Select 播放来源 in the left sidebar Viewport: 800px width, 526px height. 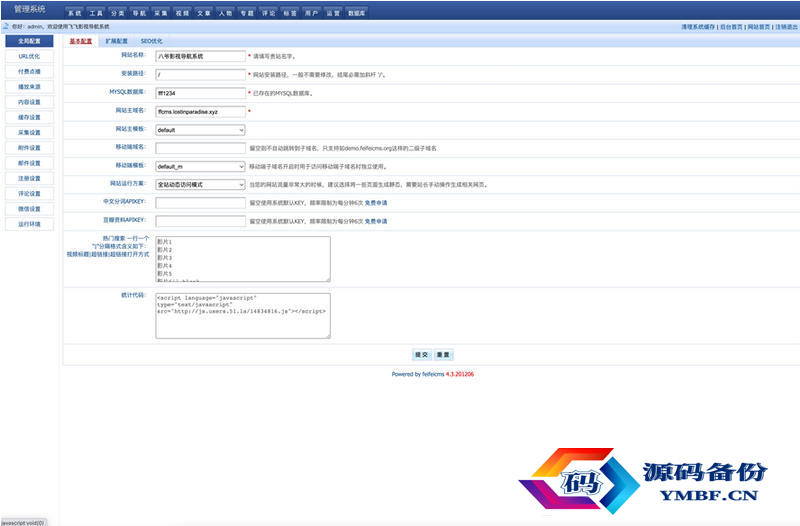[29, 87]
